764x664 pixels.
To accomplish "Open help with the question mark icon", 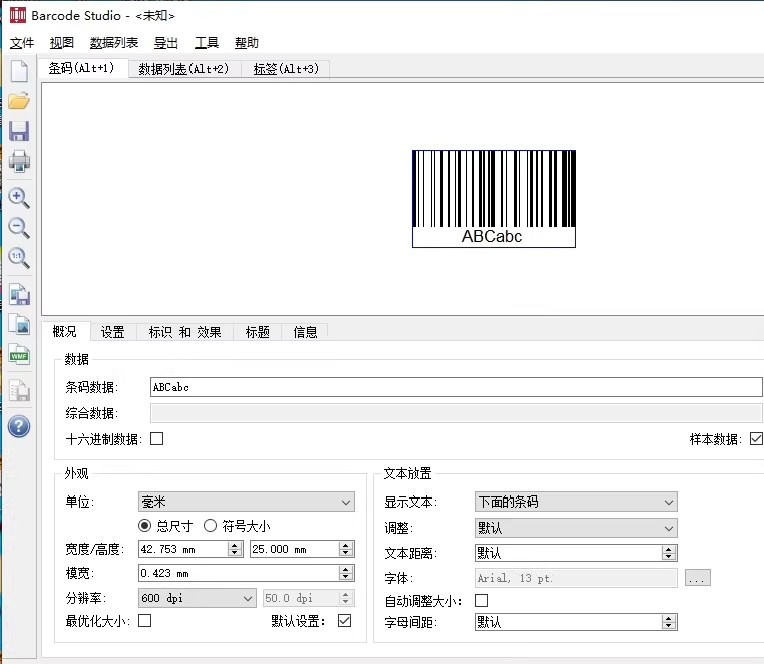I will click(19, 426).
